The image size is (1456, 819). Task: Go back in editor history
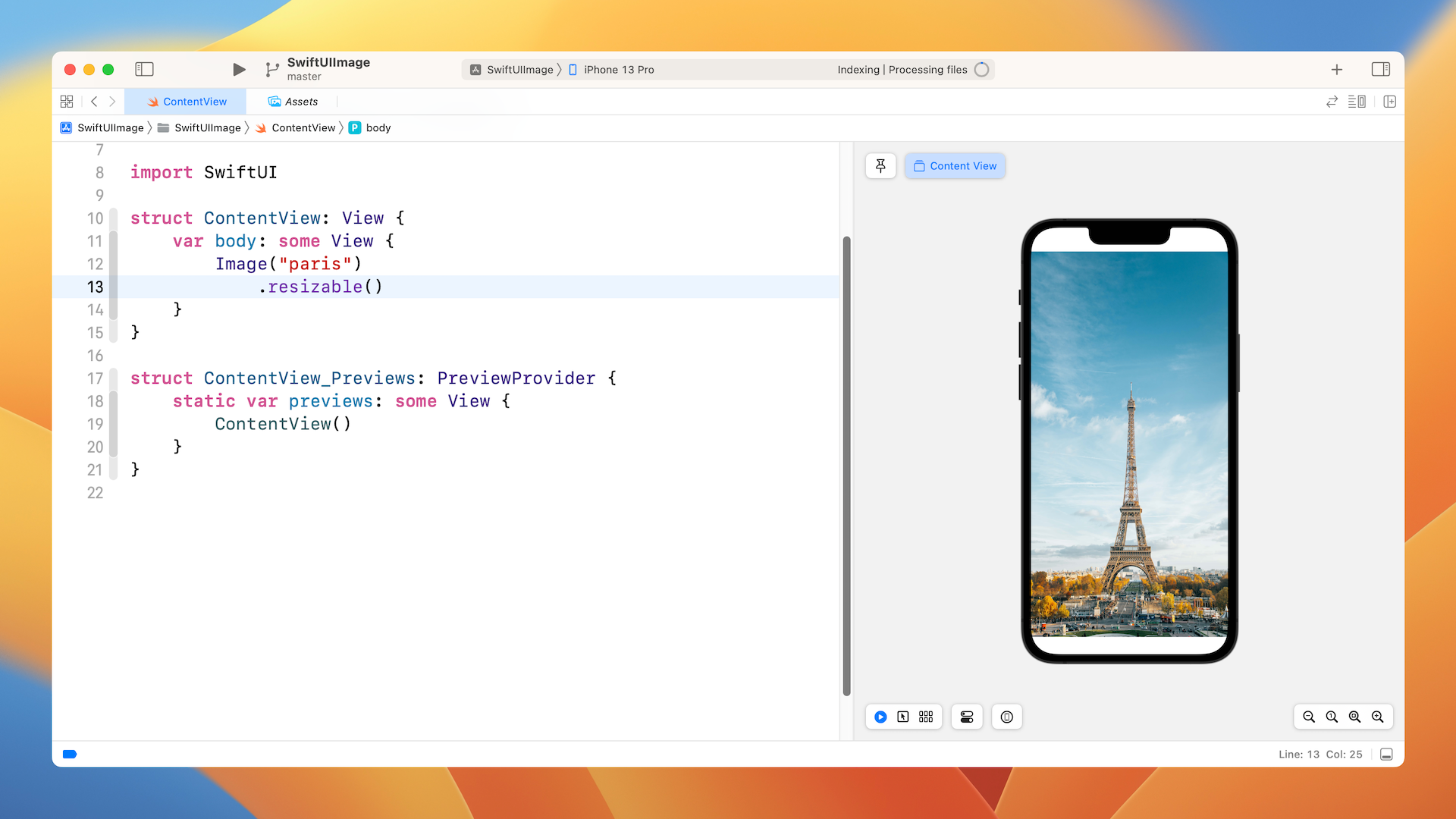(94, 102)
